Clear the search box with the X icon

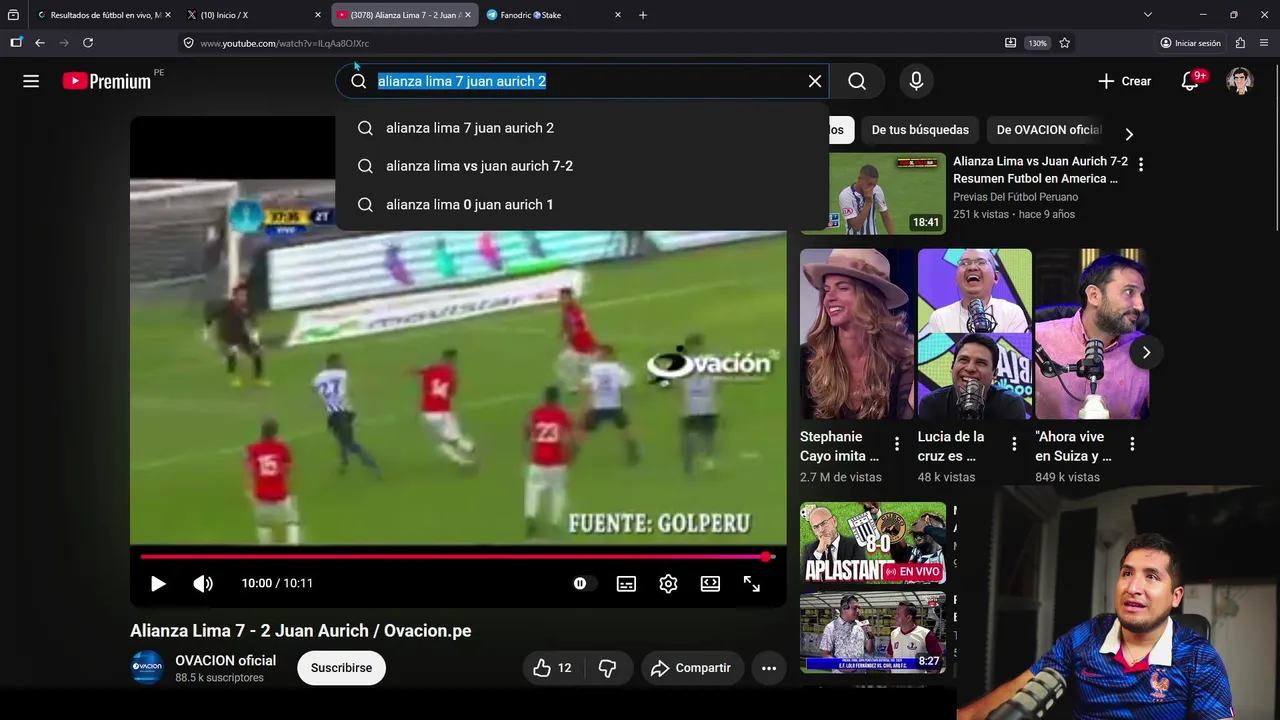coord(815,81)
